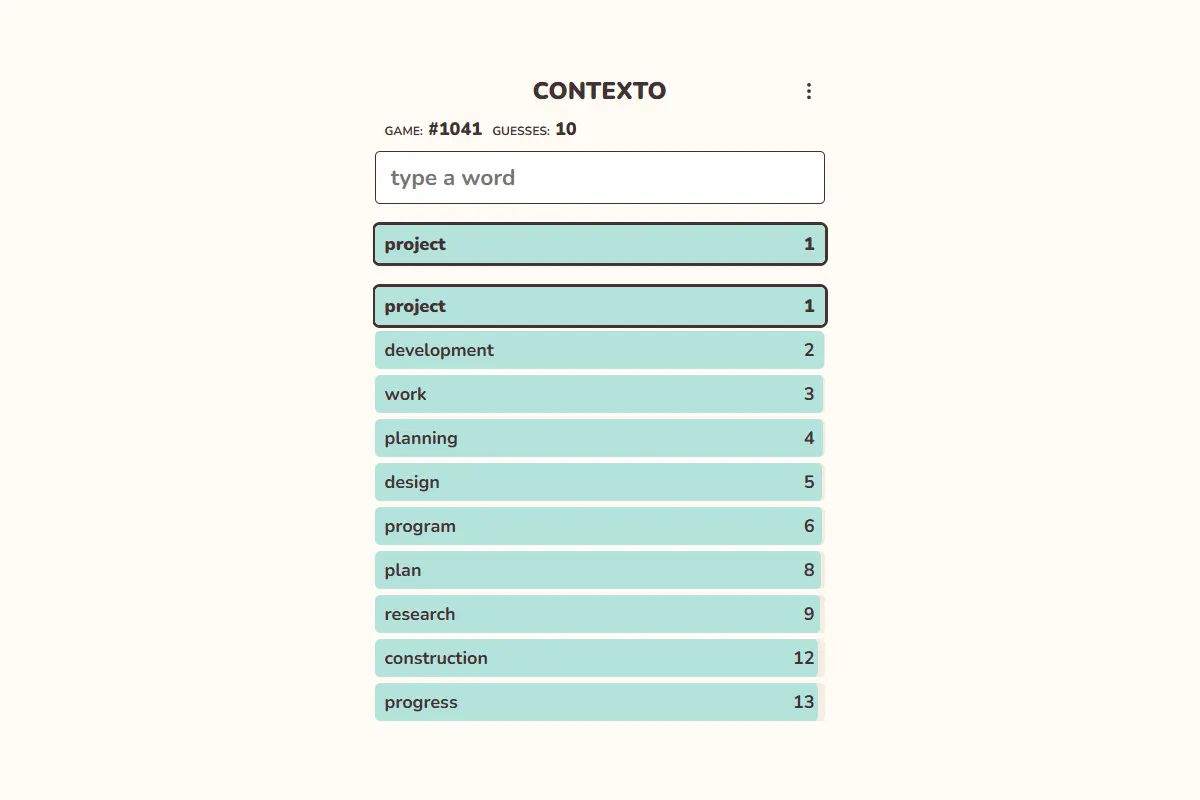Click the GUESSES counter showing 10
Viewport: 1200px width, 800px height.
pyautogui.click(x=534, y=129)
